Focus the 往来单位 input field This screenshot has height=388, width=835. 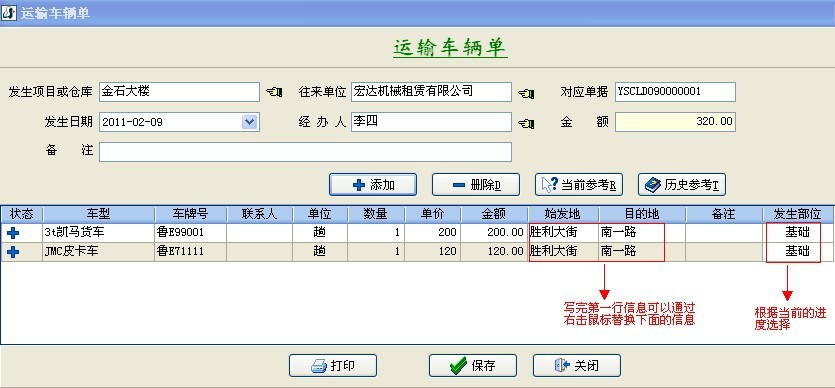click(431, 92)
